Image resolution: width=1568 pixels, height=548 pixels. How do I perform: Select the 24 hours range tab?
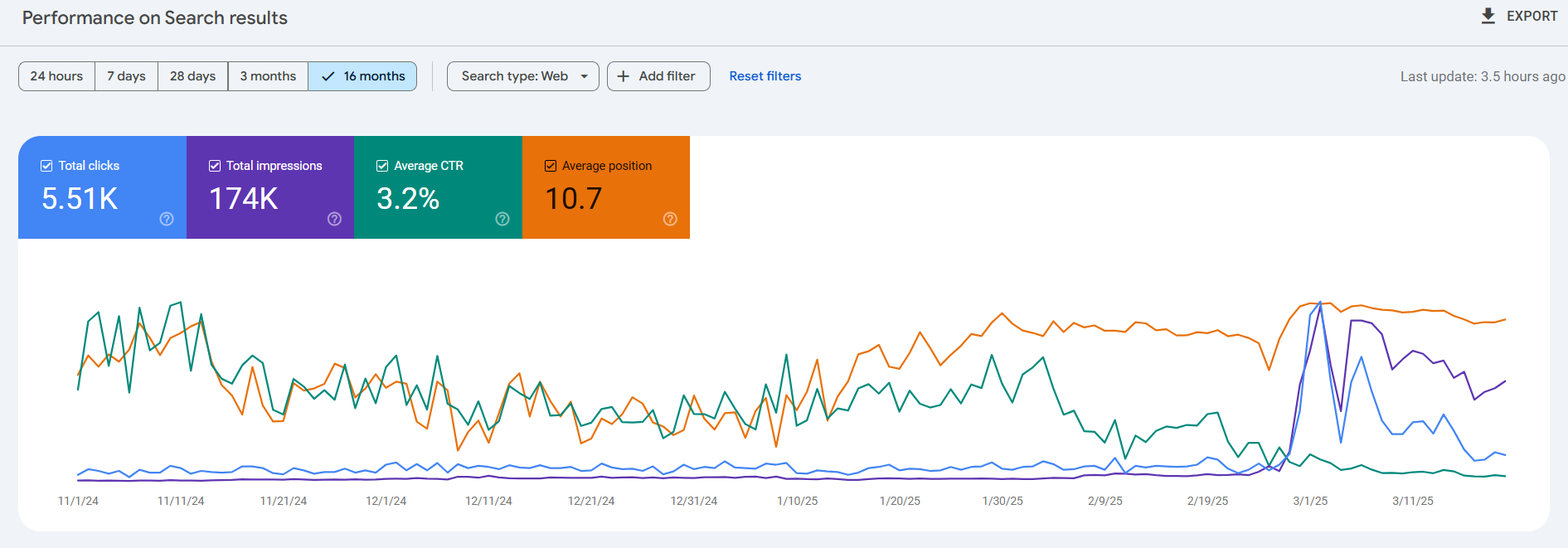56,76
